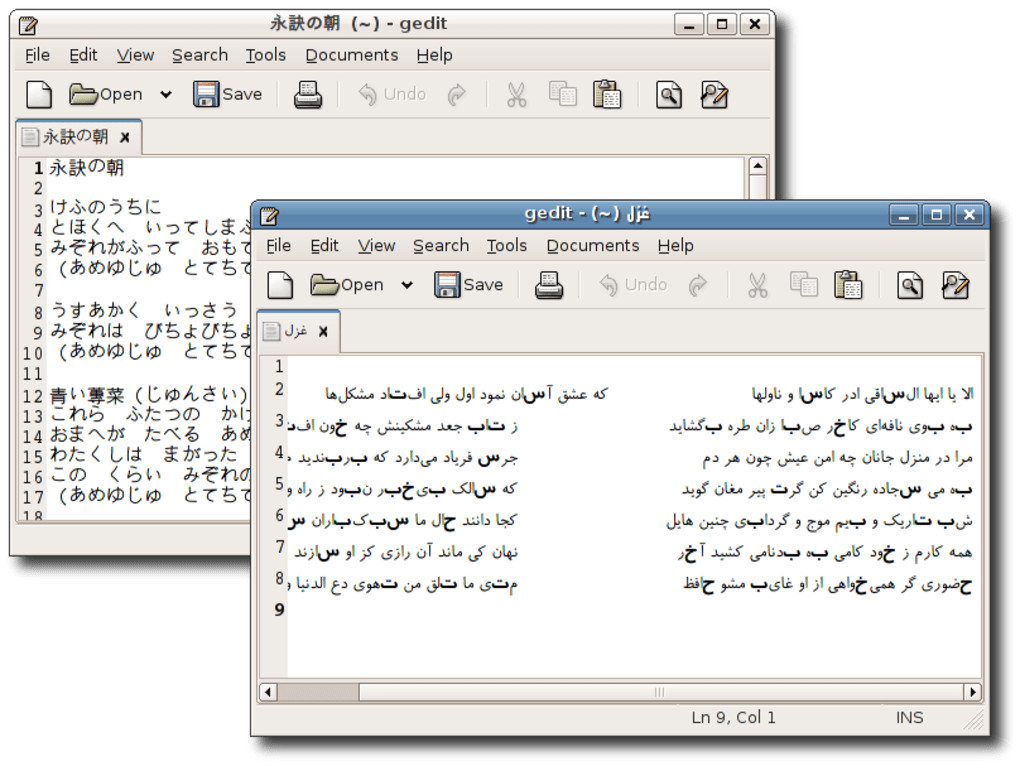
Task: Click Redo arrow in front gedit window
Action: coord(698,285)
